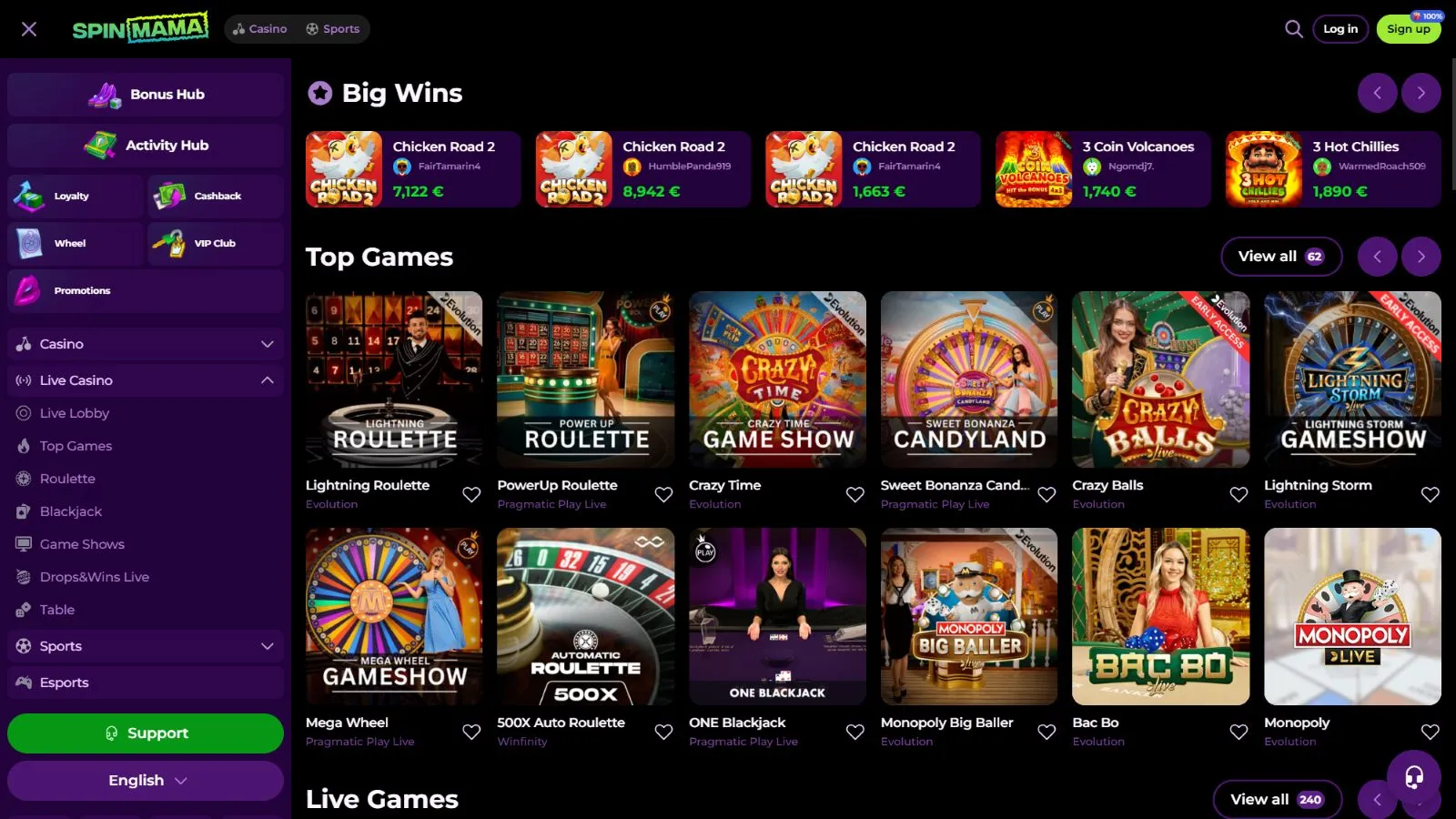The height and width of the screenshot is (819, 1456).
Task: Open the Monopoly Big Baller thumbnail
Action: coord(968,616)
